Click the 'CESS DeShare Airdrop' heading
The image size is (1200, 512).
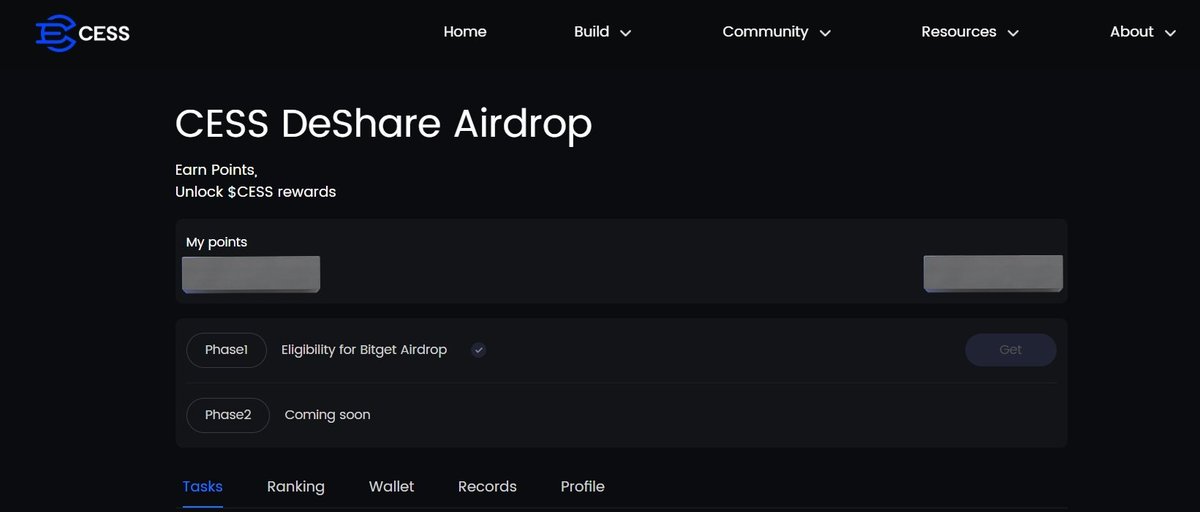[x=383, y=124]
